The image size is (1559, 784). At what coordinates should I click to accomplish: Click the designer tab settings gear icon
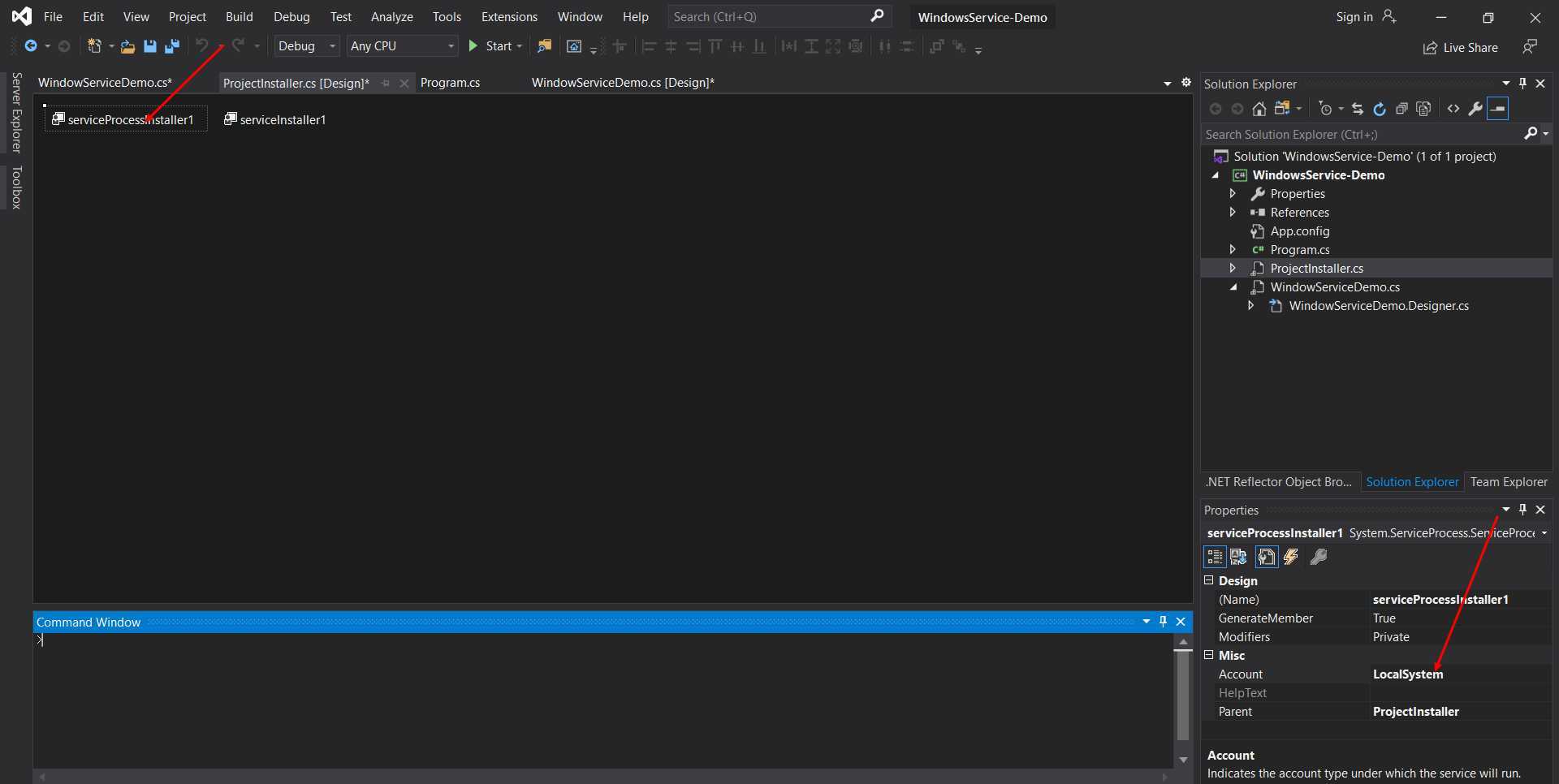click(x=1186, y=83)
